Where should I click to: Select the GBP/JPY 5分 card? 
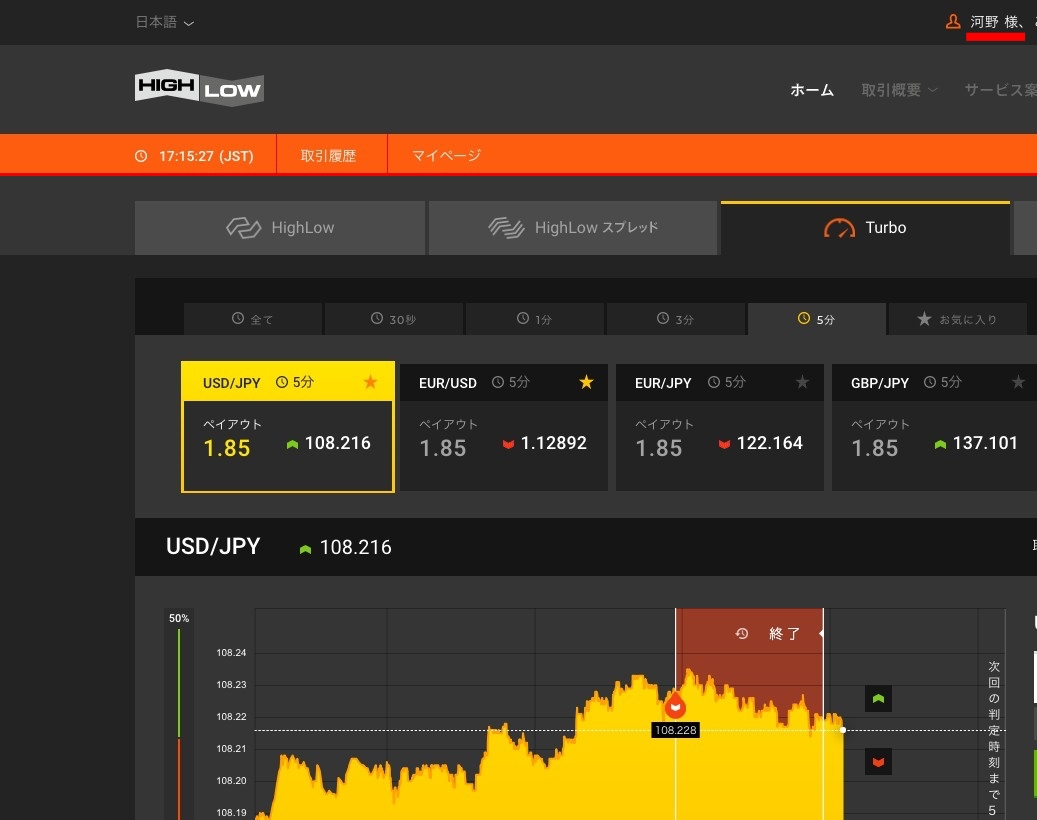point(934,427)
